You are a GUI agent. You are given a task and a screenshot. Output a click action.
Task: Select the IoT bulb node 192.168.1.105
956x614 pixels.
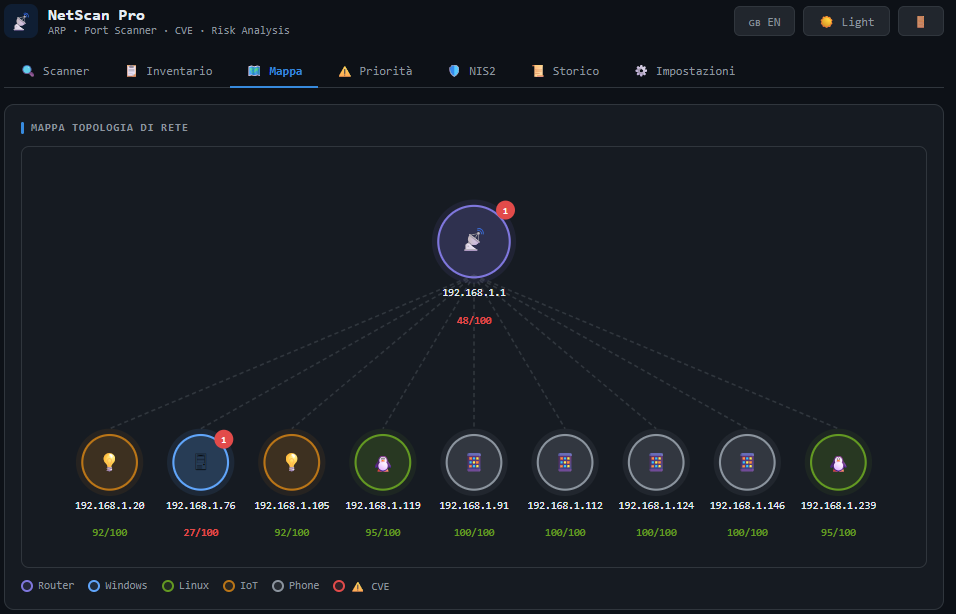(x=291, y=462)
